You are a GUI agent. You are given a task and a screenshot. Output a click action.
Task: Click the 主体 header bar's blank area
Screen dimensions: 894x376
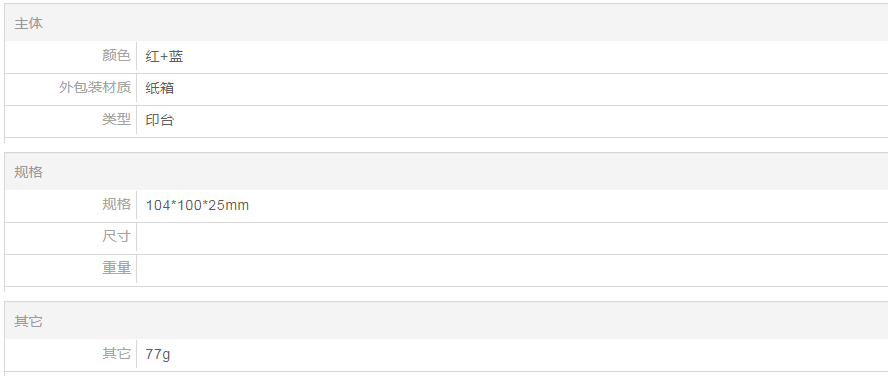(465, 23)
